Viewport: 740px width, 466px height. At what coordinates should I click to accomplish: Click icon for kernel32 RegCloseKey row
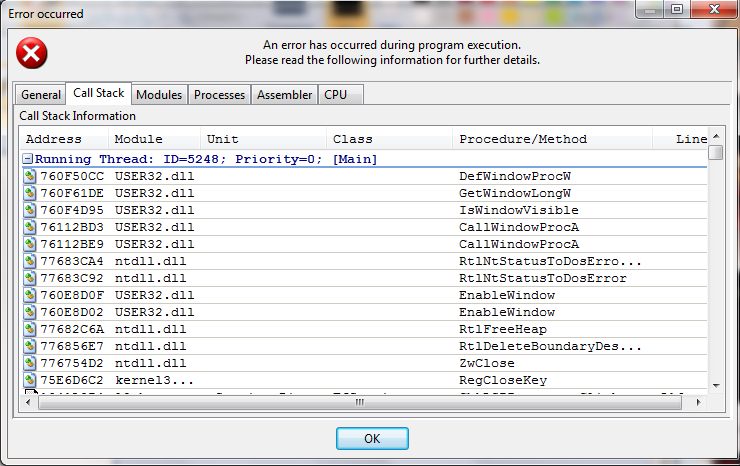pyautogui.click(x=30, y=380)
